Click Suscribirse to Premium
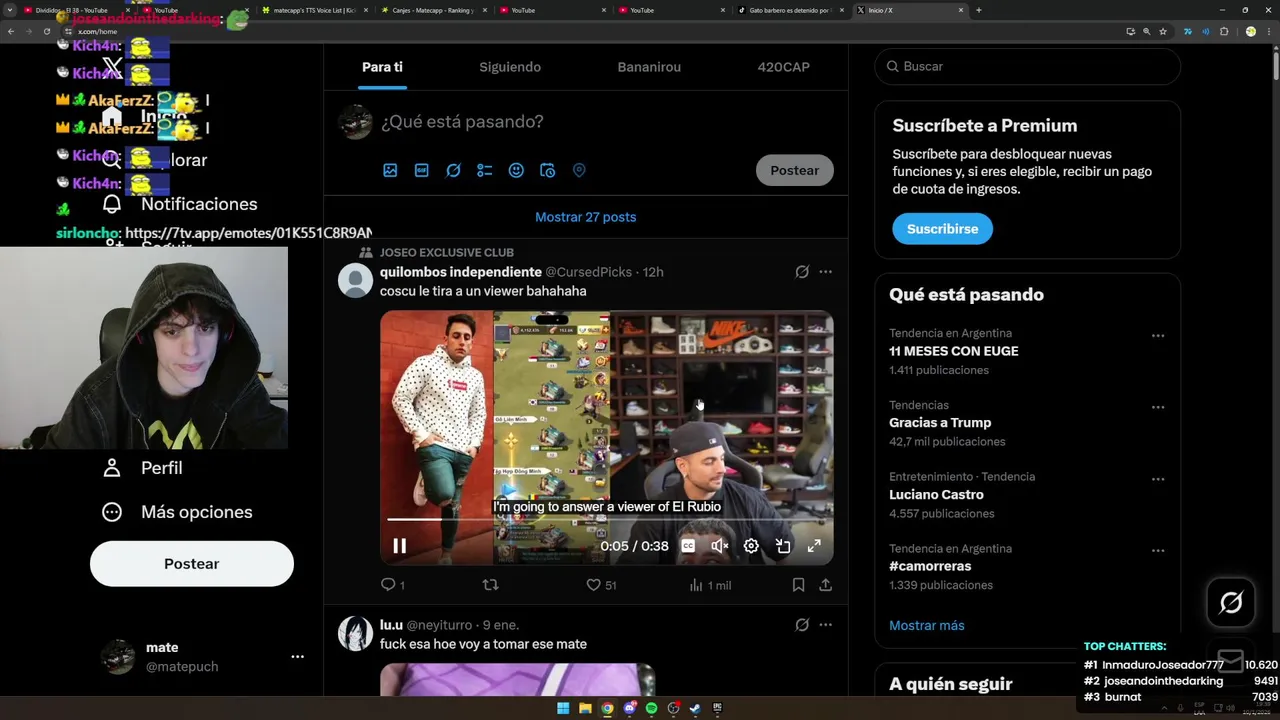The image size is (1280, 720). point(942,229)
